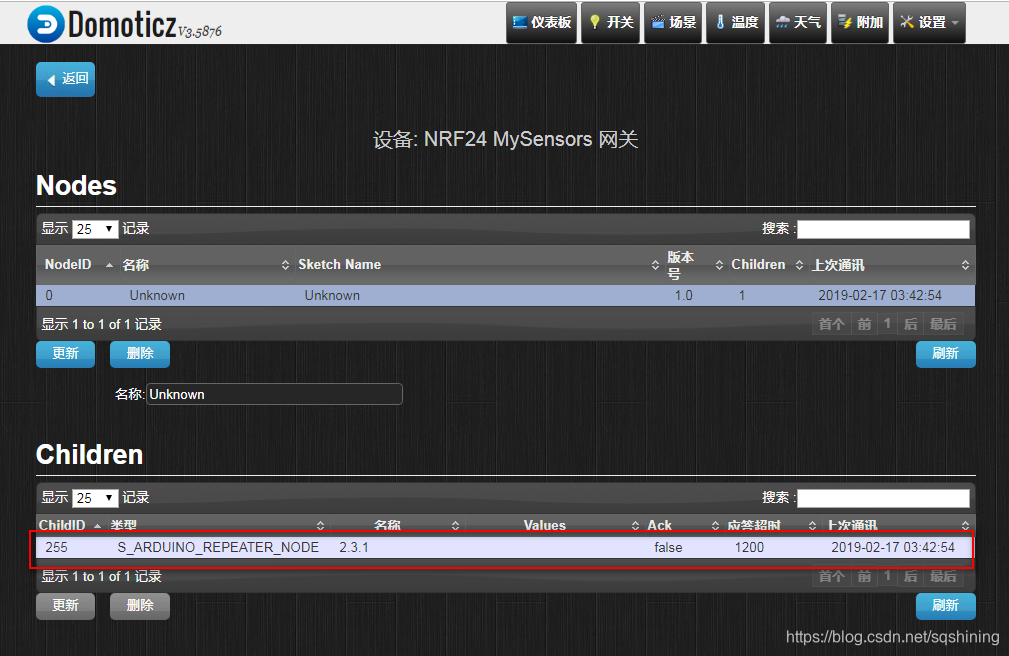Image resolution: width=1009 pixels, height=656 pixels.
Task: Sort Children table by 名称 column
Action: [396, 525]
